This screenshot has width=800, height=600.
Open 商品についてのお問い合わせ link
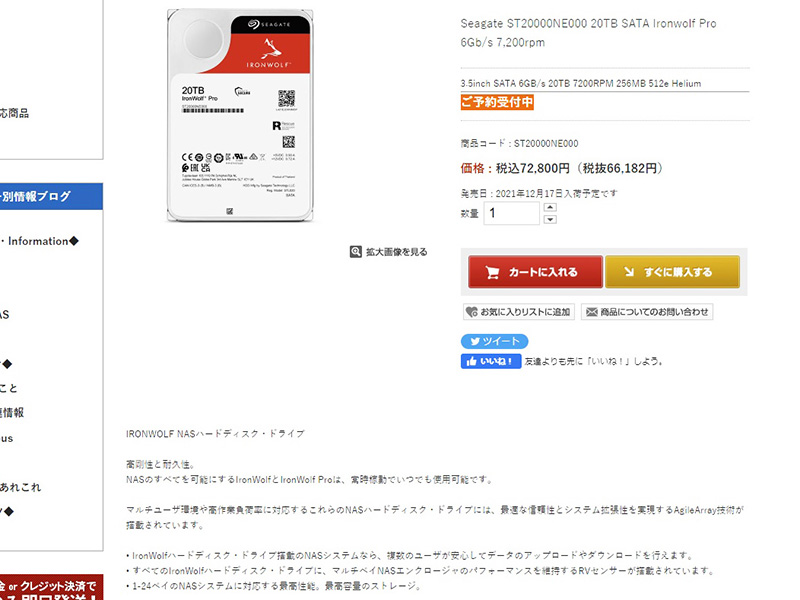coord(647,312)
